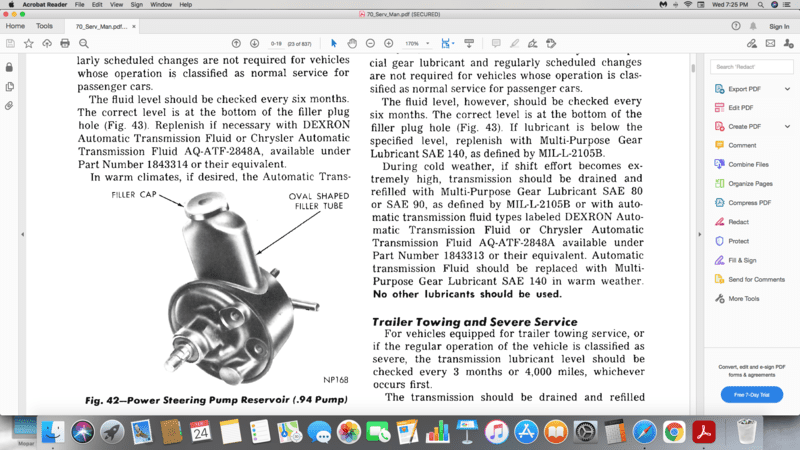This screenshot has width=800, height=450.
Task: Open the Redact tool in side panel
Action: [738, 221]
